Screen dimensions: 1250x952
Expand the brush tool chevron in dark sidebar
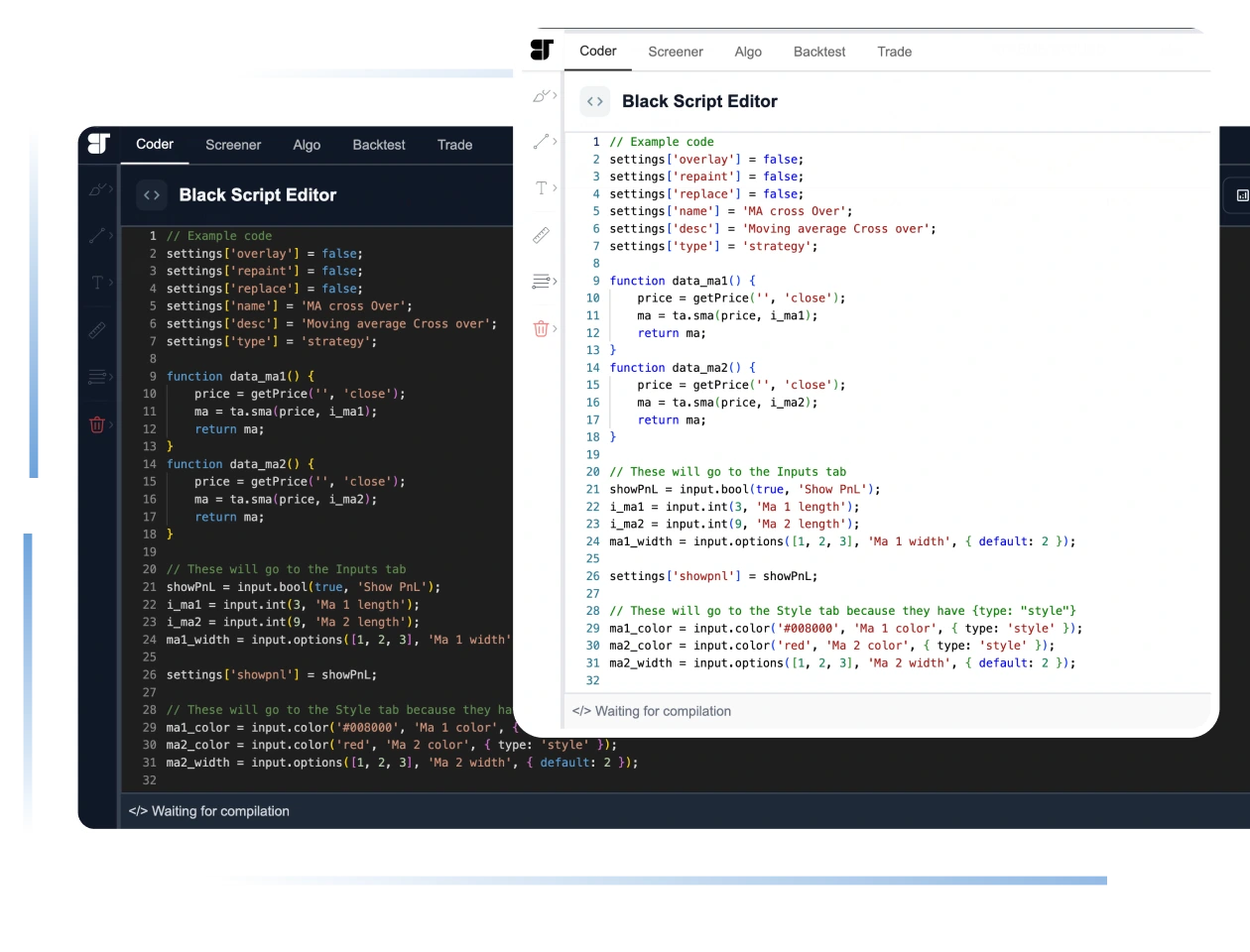[x=111, y=188]
